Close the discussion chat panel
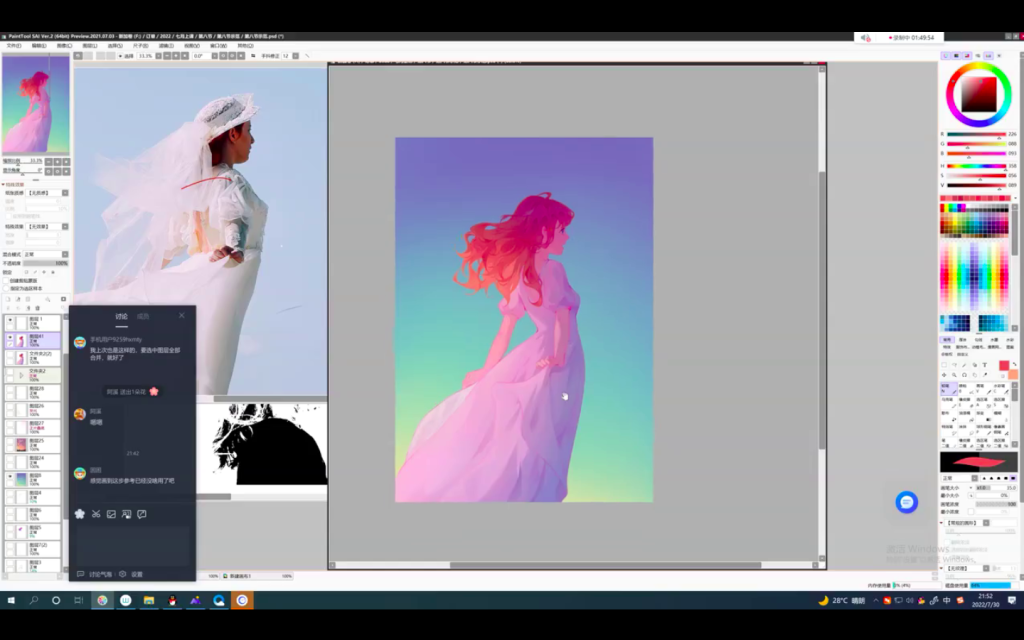Image resolution: width=1024 pixels, height=640 pixels. pos(182,316)
